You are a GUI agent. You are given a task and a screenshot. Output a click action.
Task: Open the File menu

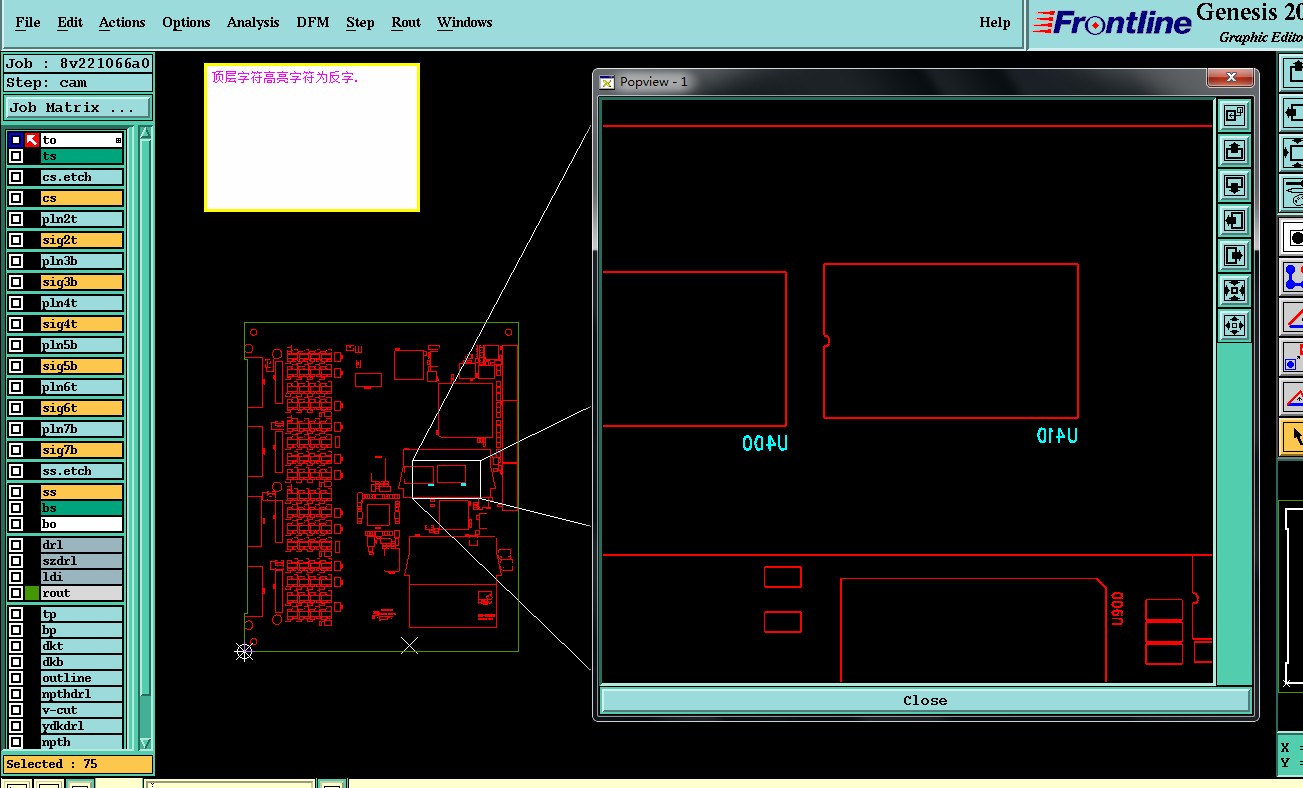tap(28, 22)
